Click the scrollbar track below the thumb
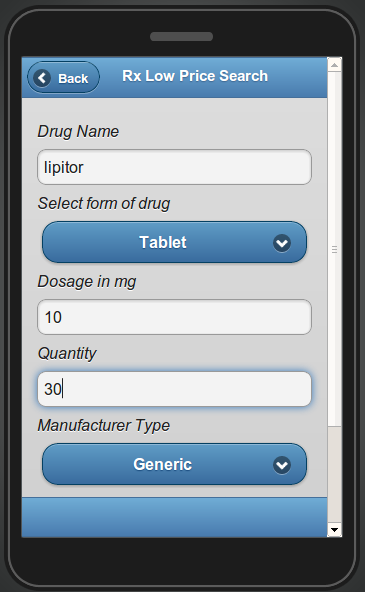Screen dimensions: 365x592 [x=334, y=475]
